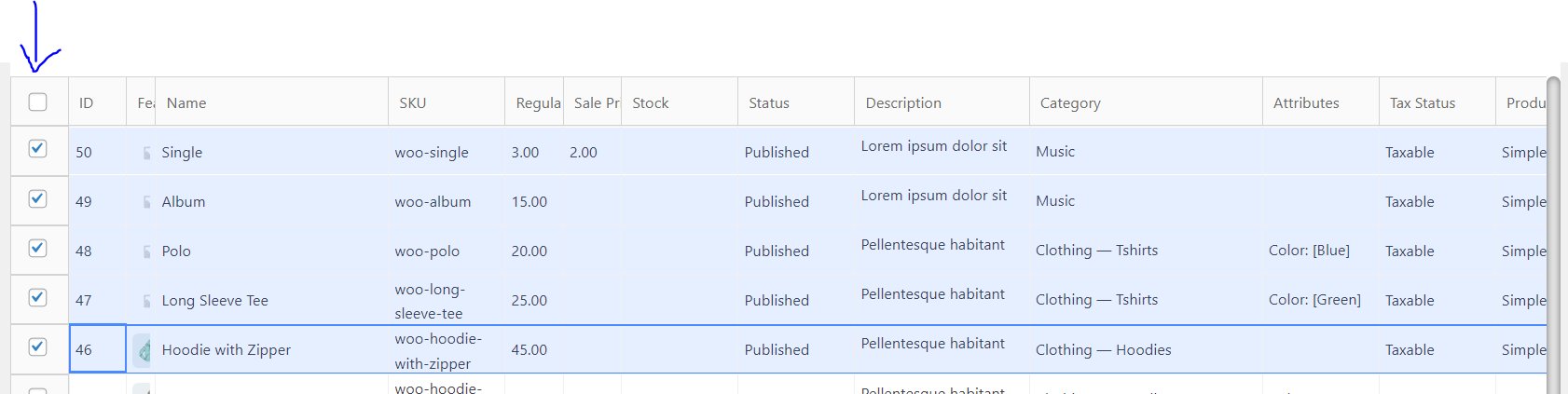Deselect the Hoodie with Zipper checkbox
Image resolution: width=1568 pixels, height=394 pixels.
click(37, 346)
